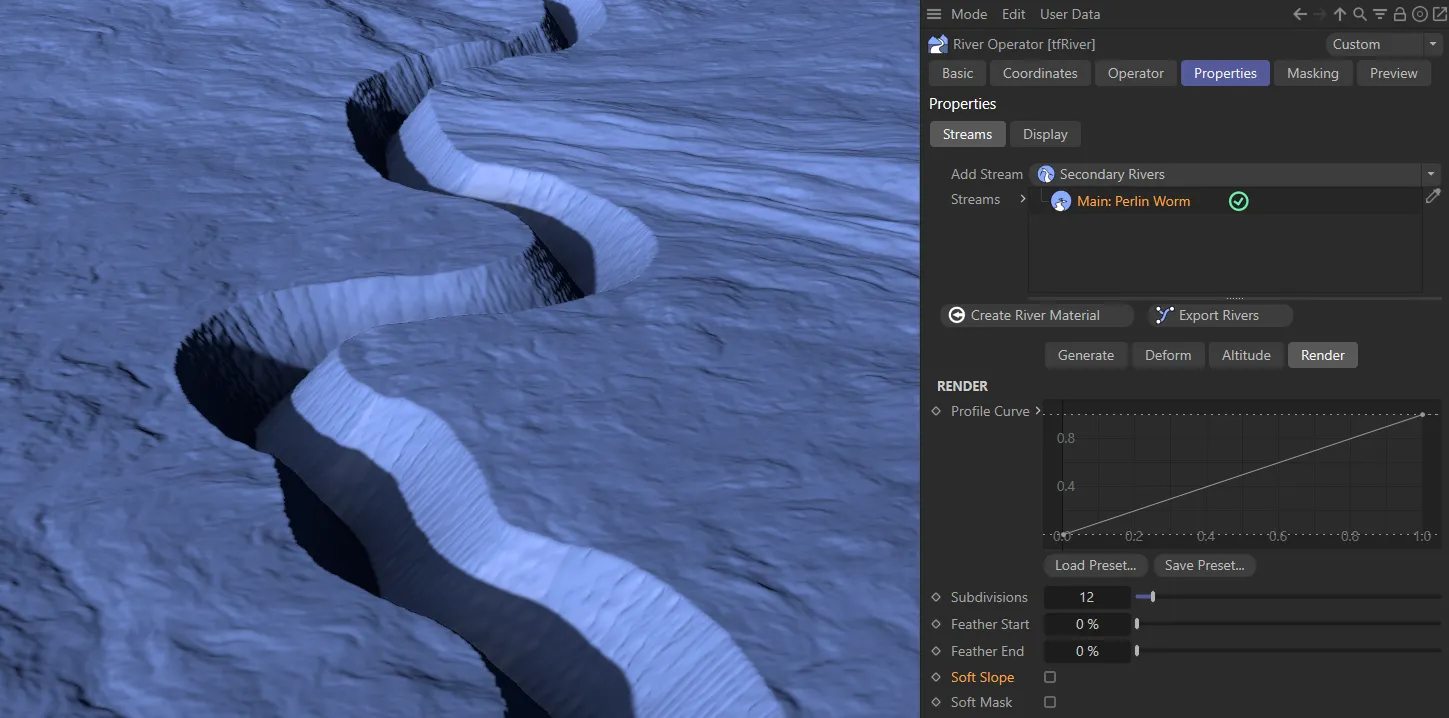Click the Load Preset button
Viewport: 1449px width, 718px height.
(1095, 565)
